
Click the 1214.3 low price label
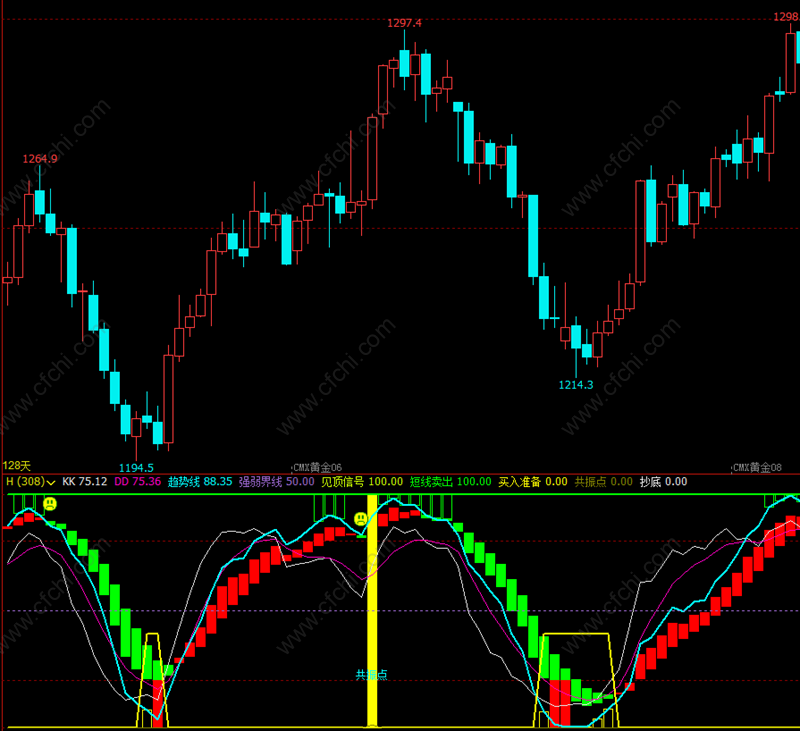(576, 385)
